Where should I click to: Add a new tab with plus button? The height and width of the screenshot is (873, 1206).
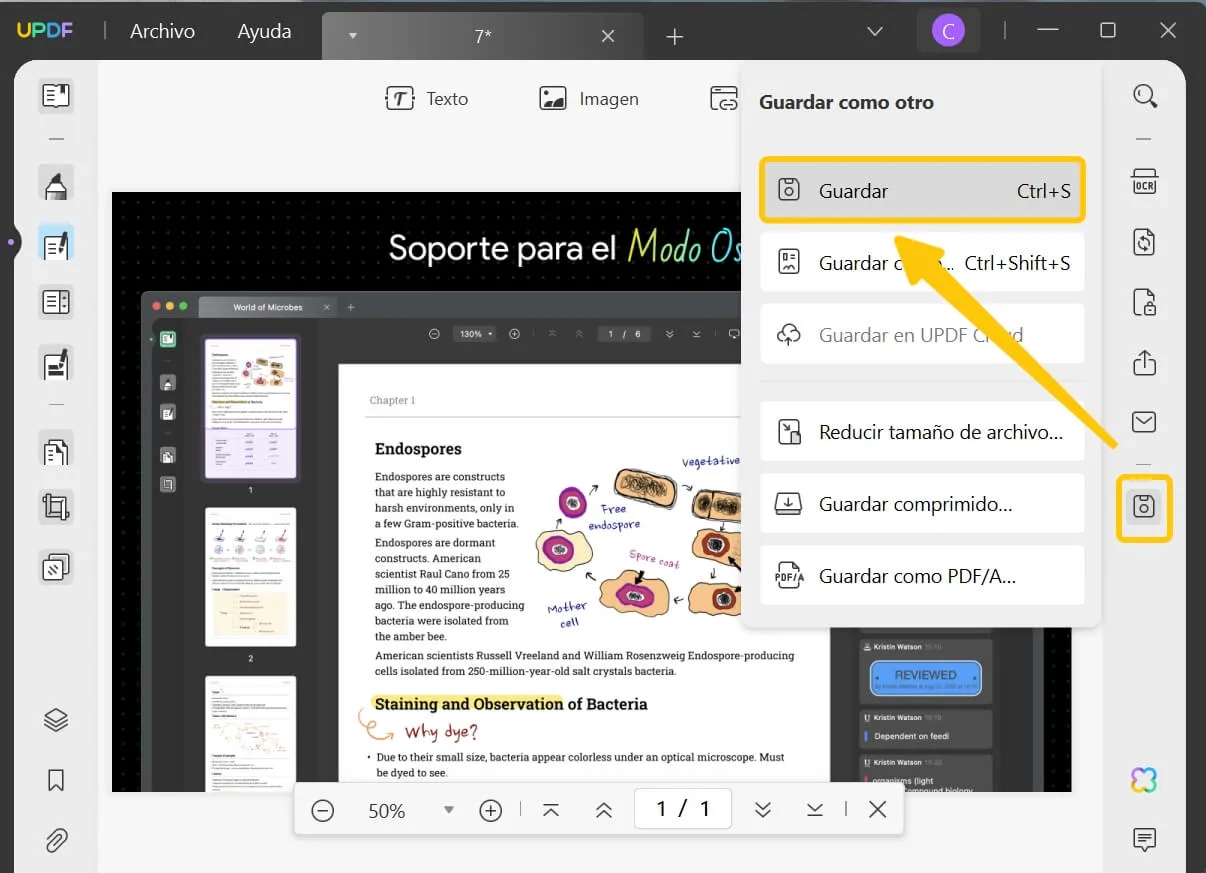(675, 37)
